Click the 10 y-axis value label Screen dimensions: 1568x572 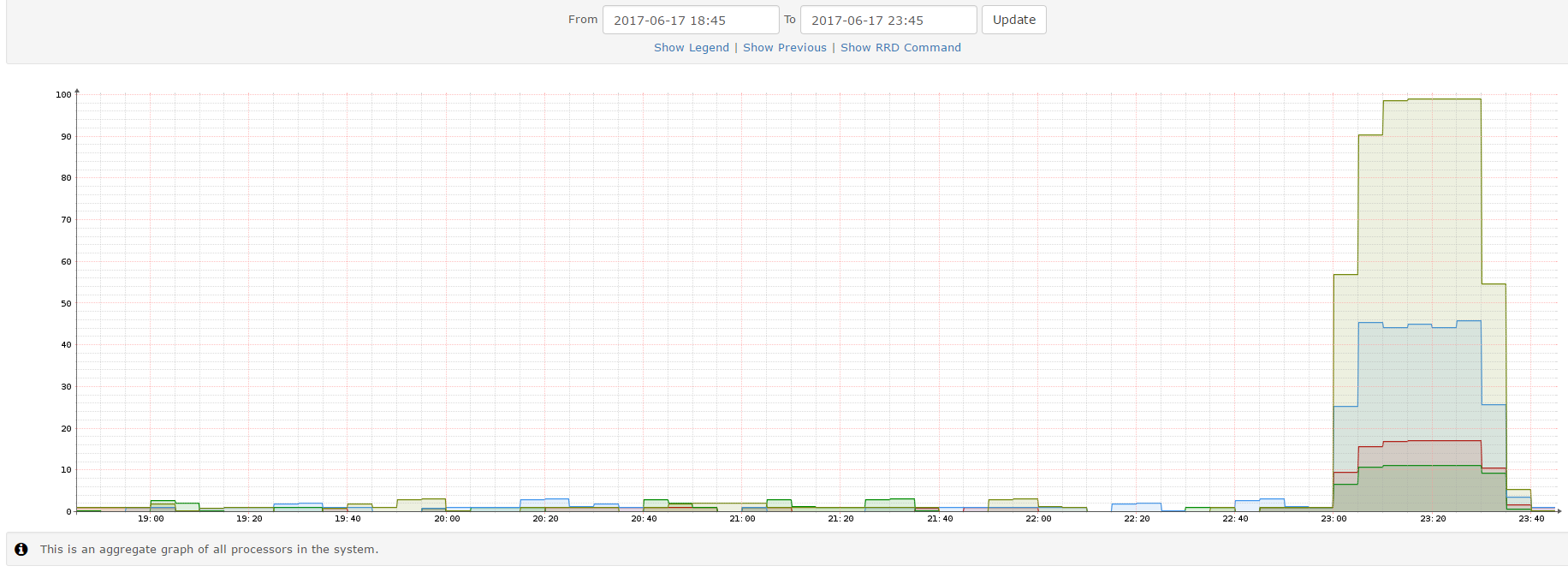[66, 470]
